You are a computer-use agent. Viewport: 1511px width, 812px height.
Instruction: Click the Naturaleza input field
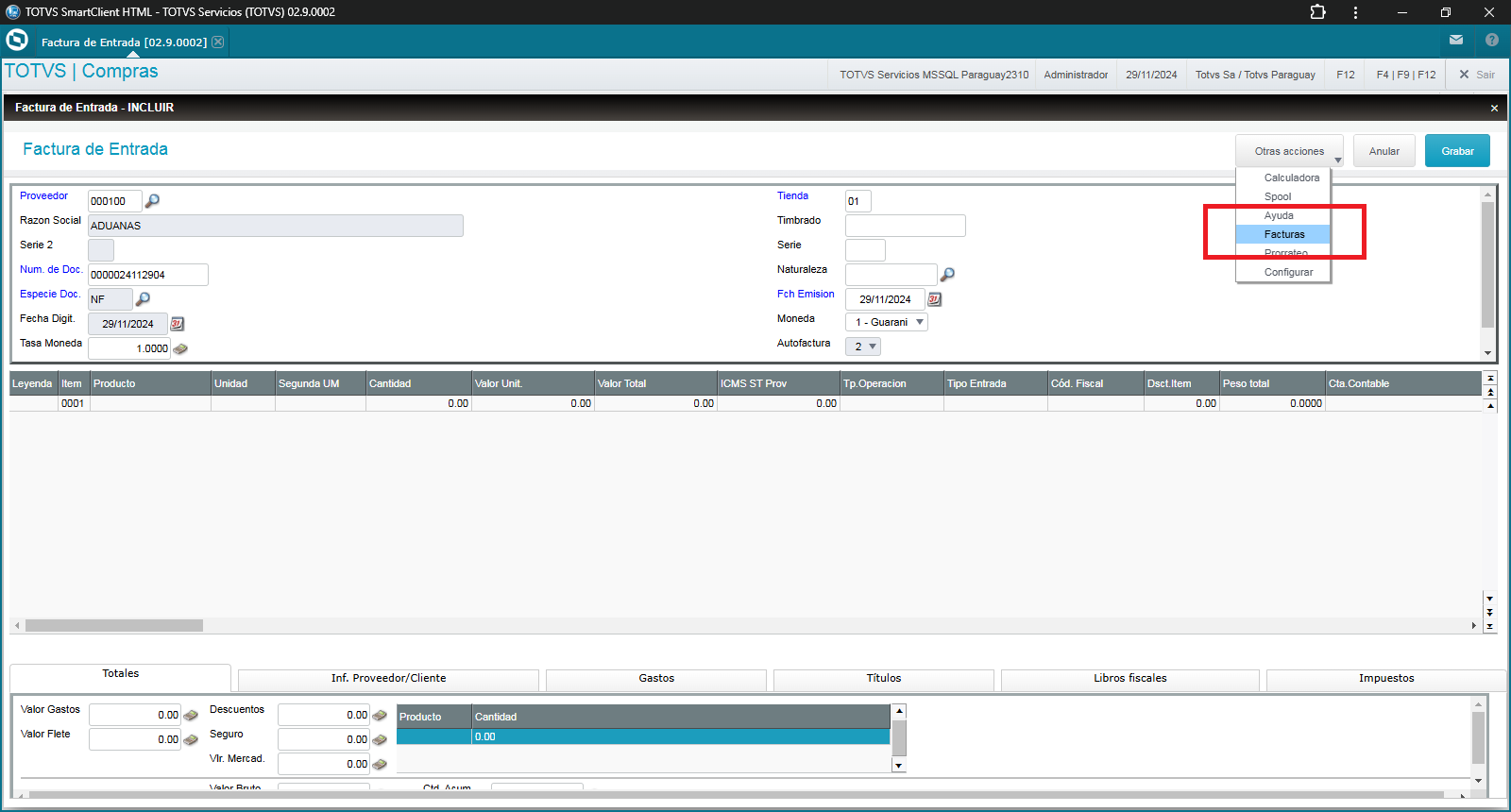coord(891,275)
